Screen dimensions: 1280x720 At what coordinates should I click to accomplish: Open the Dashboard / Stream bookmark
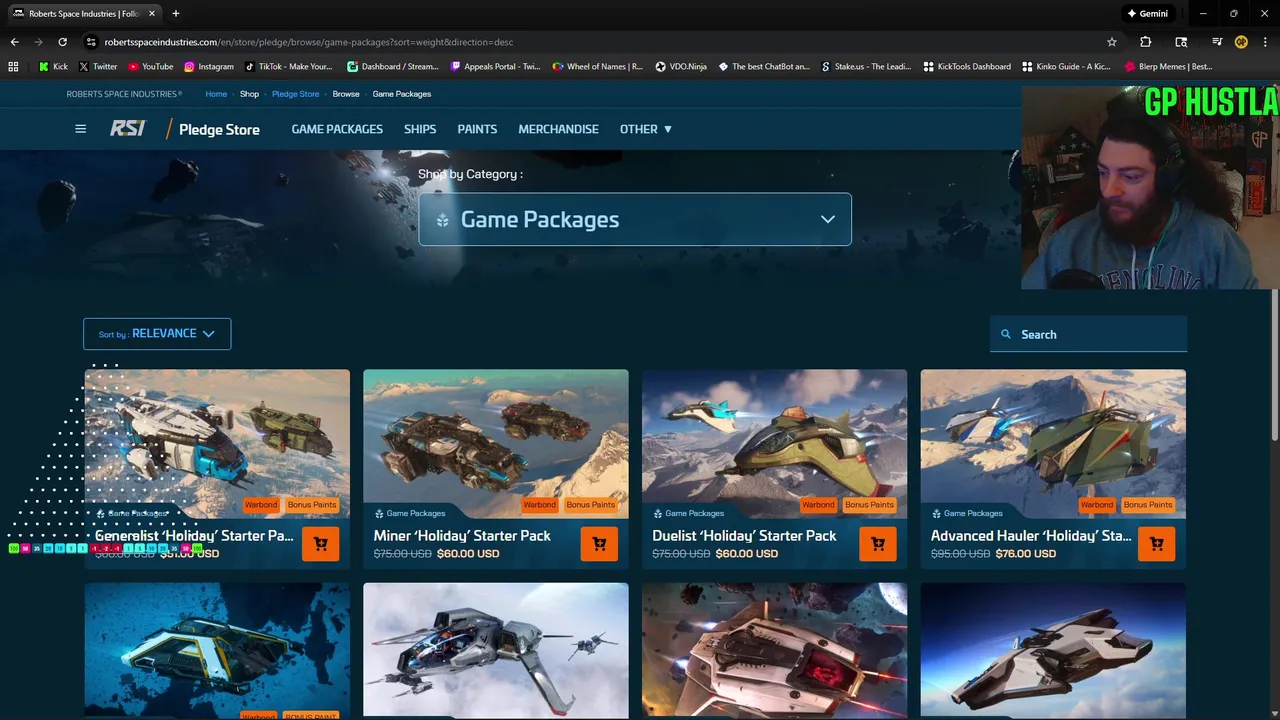click(x=393, y=66)
